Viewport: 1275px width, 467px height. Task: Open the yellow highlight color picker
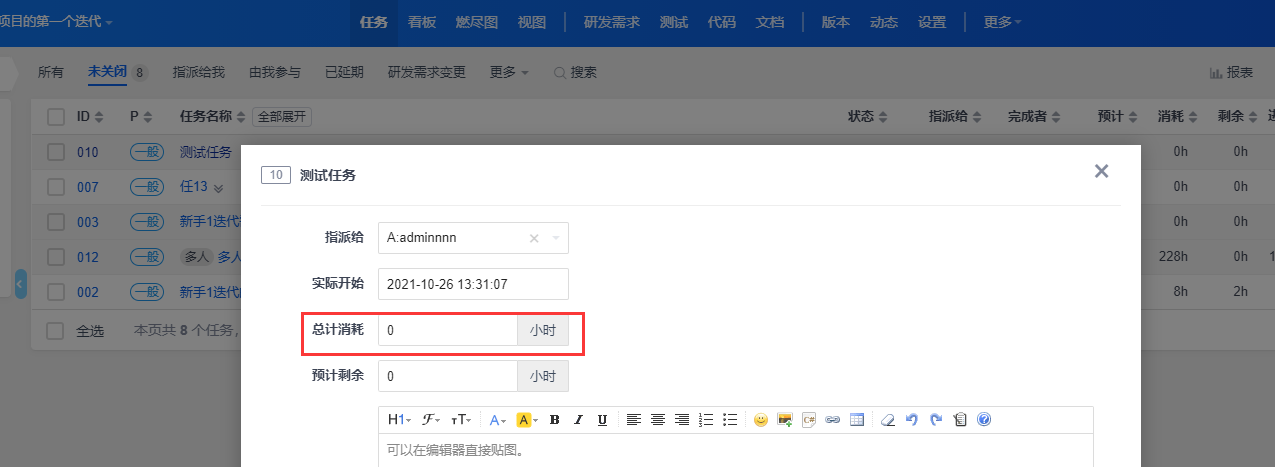(527, 420)
